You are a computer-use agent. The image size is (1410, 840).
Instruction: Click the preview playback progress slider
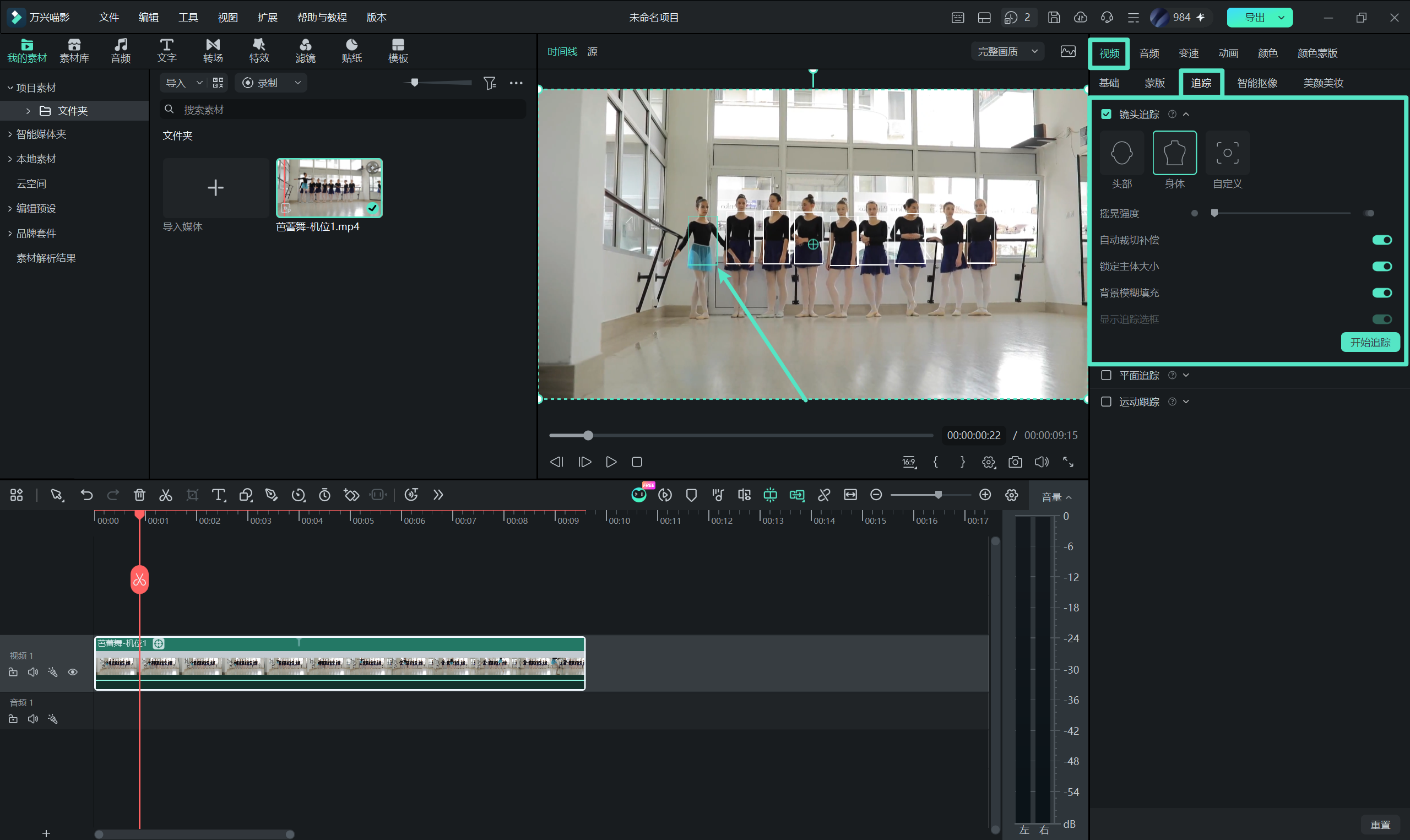coord(741,435)
